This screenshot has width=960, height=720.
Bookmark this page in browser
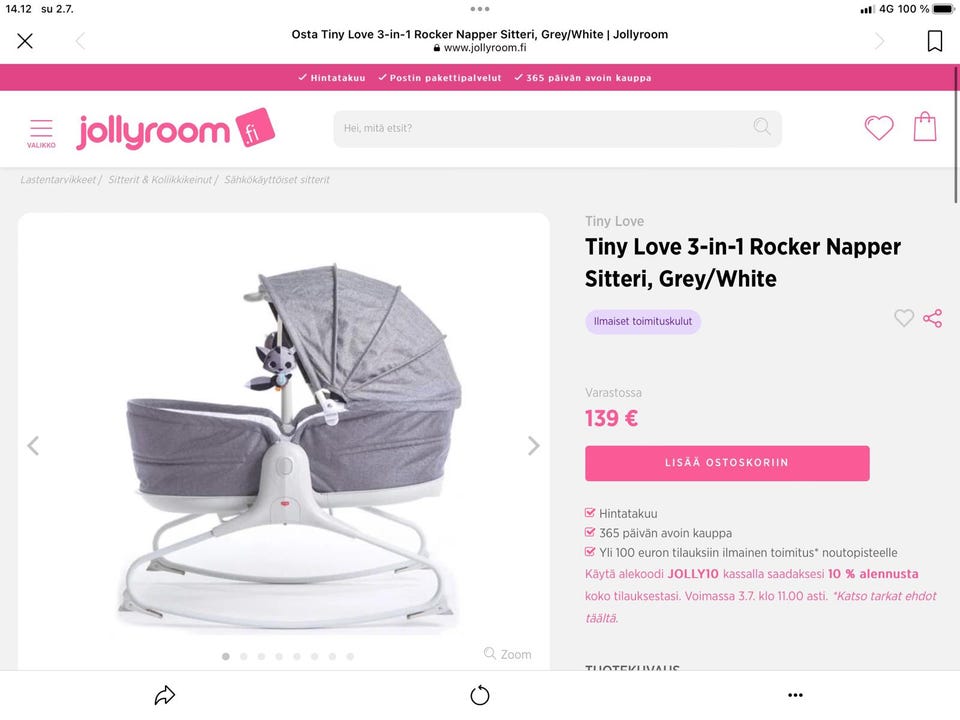[934, 41]
